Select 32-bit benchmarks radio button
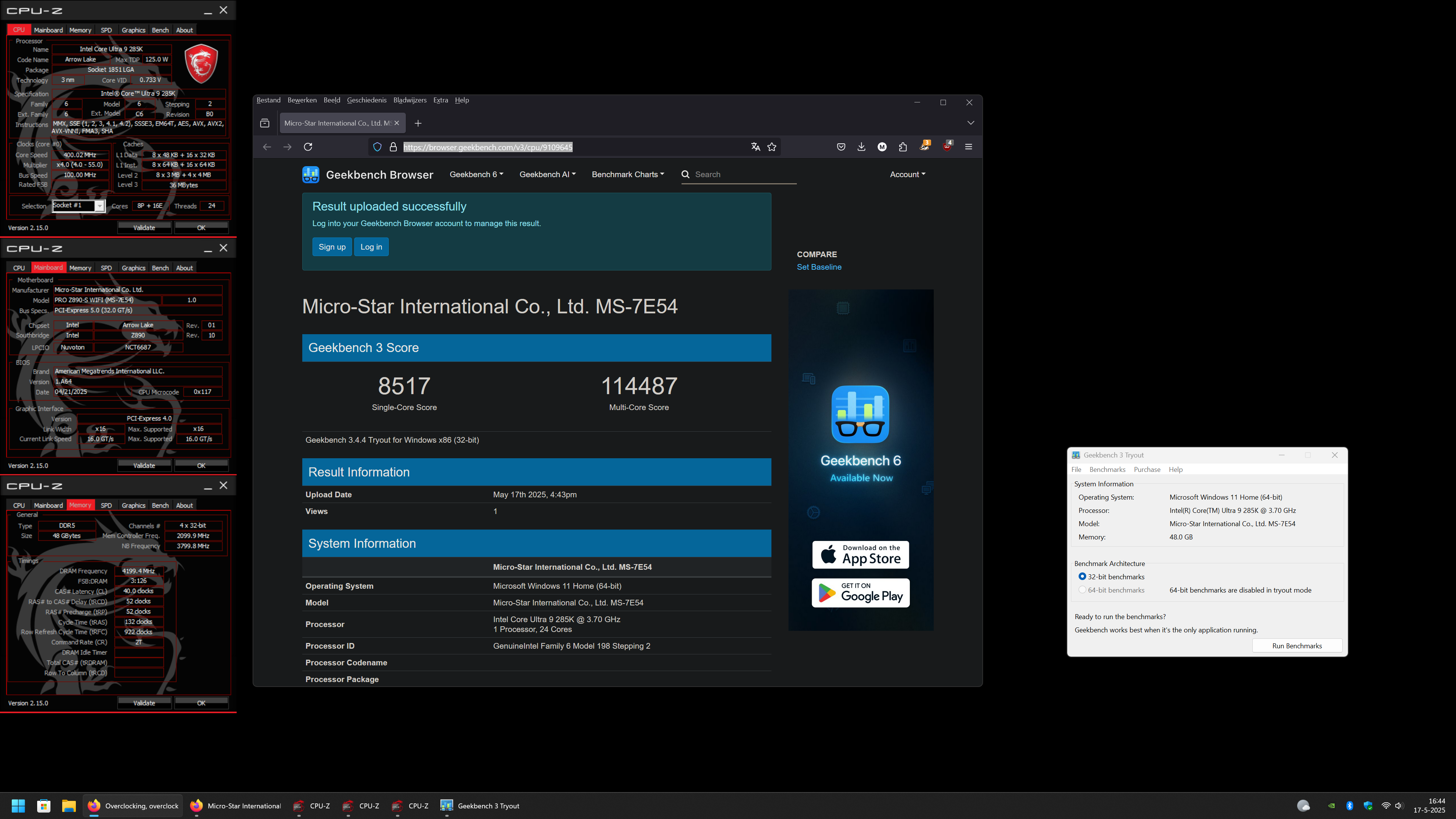This screenshot has height=819, width=1456. pos(1082,577)
